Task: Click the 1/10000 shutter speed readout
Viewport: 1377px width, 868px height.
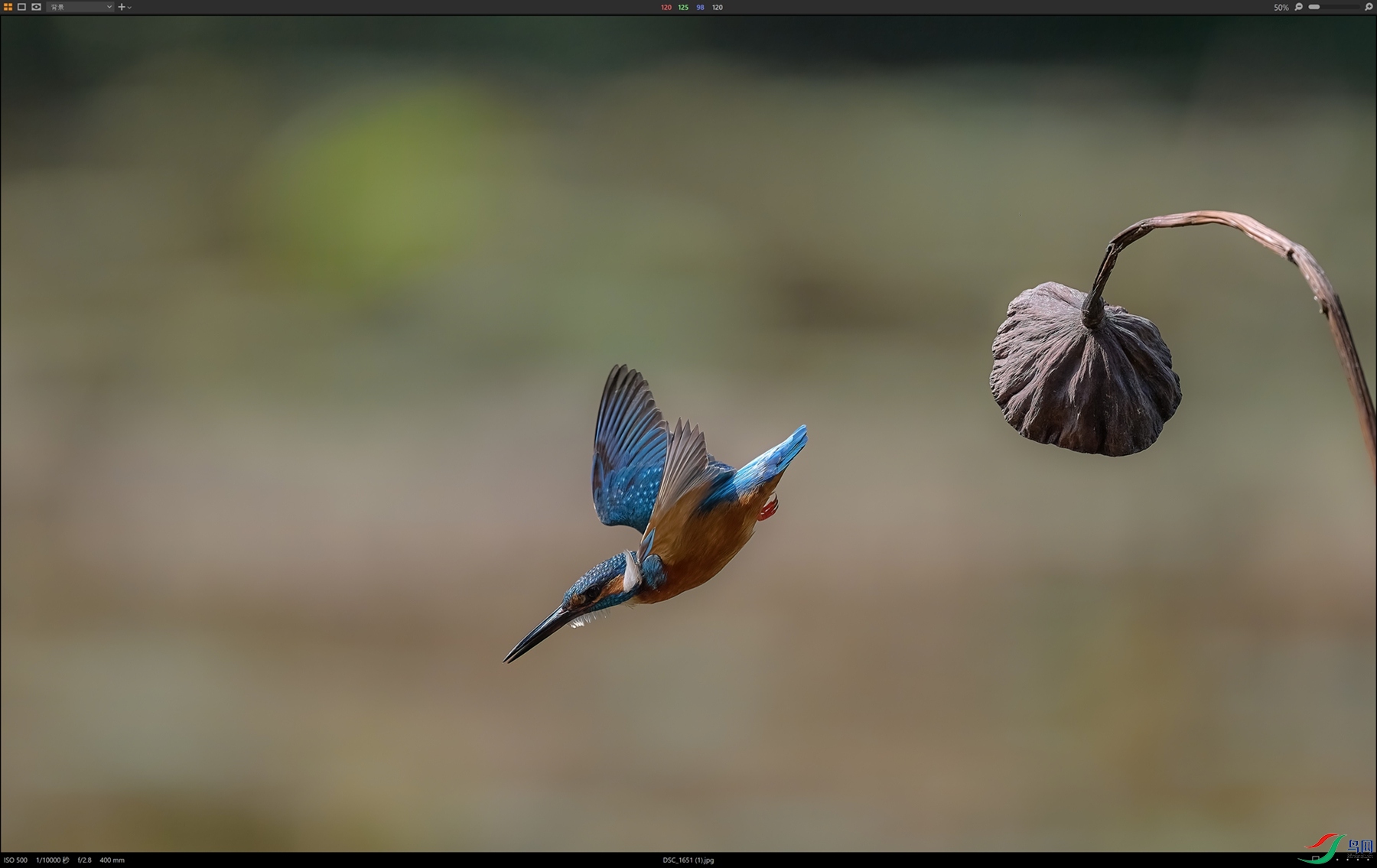Action: click(x=52, y=860)
